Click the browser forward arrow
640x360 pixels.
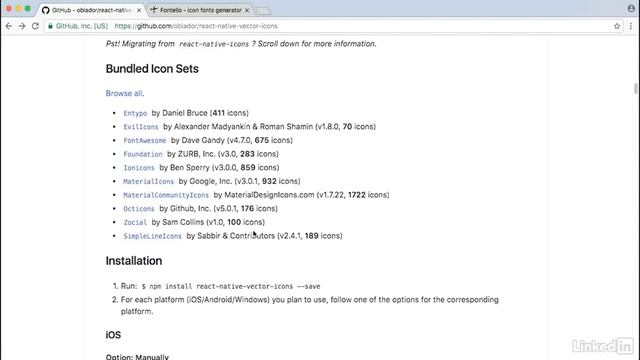click(22, 26)
